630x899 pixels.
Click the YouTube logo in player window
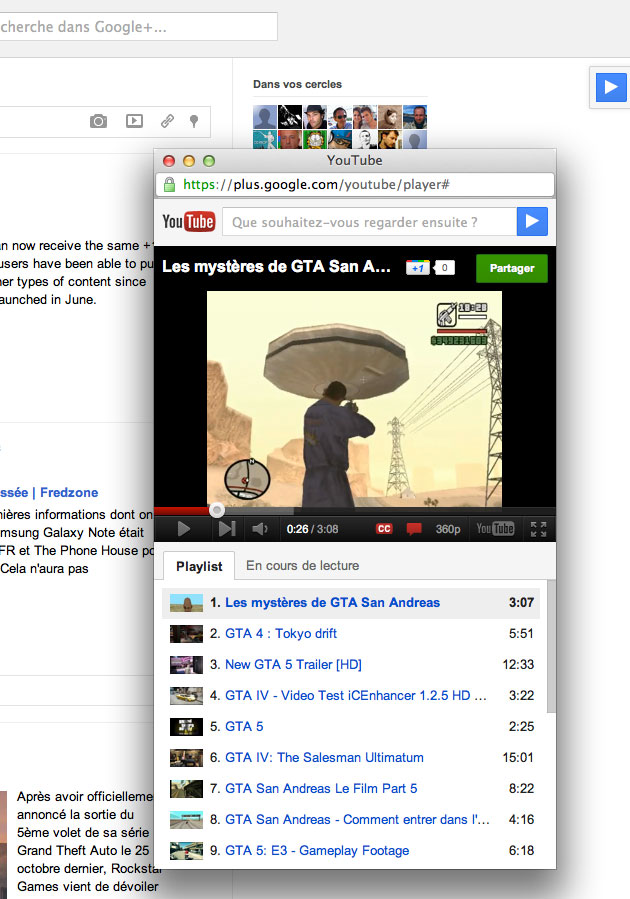pos(189,222)
